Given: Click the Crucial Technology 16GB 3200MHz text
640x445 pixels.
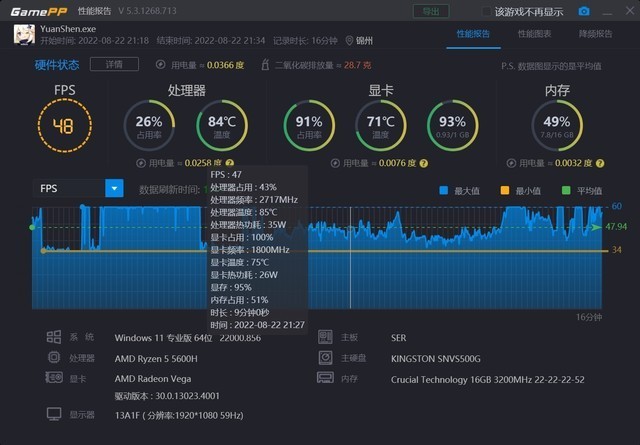Looking at the screenshot, I should [x=487, y=380].
